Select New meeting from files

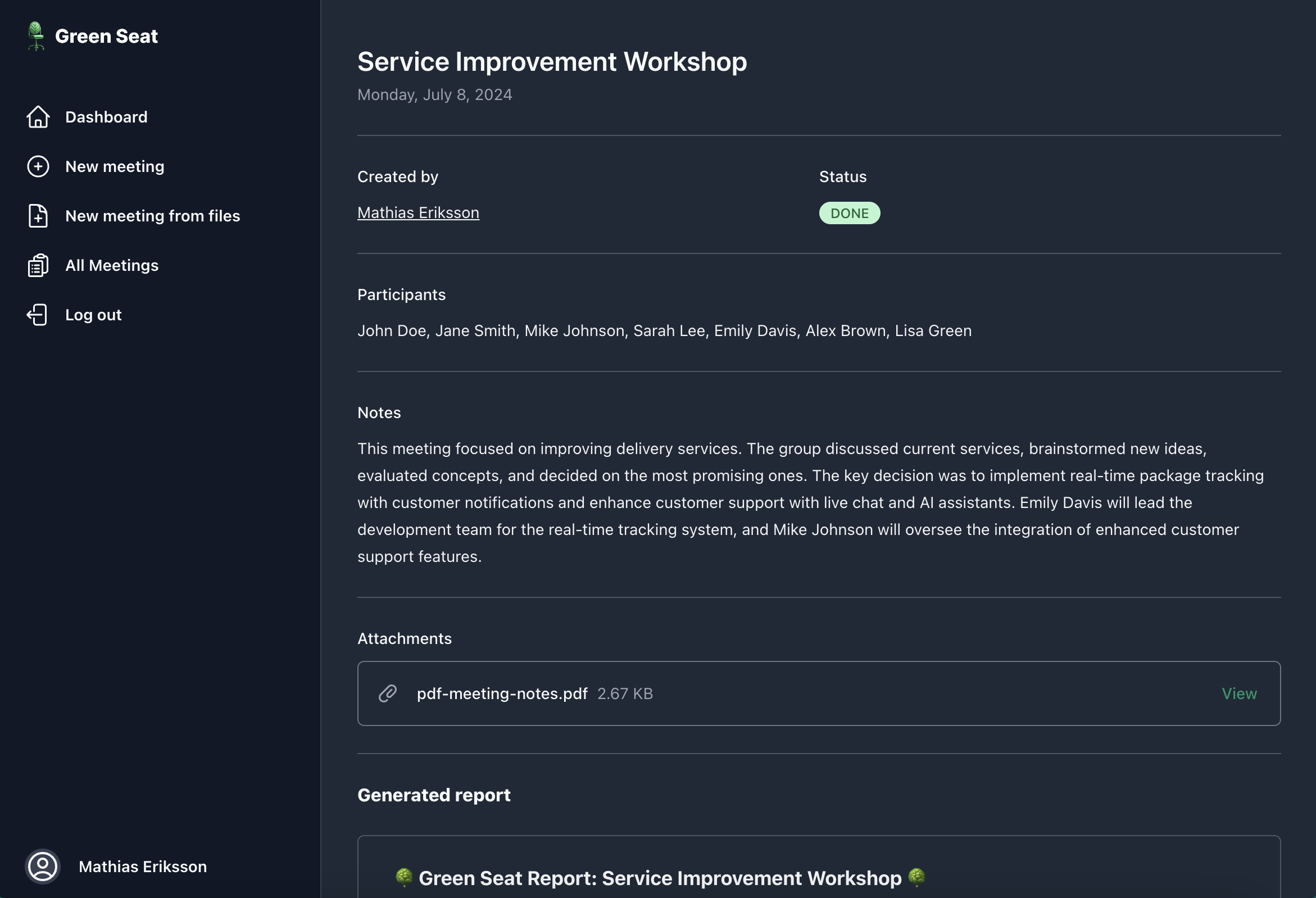[153, 216]
